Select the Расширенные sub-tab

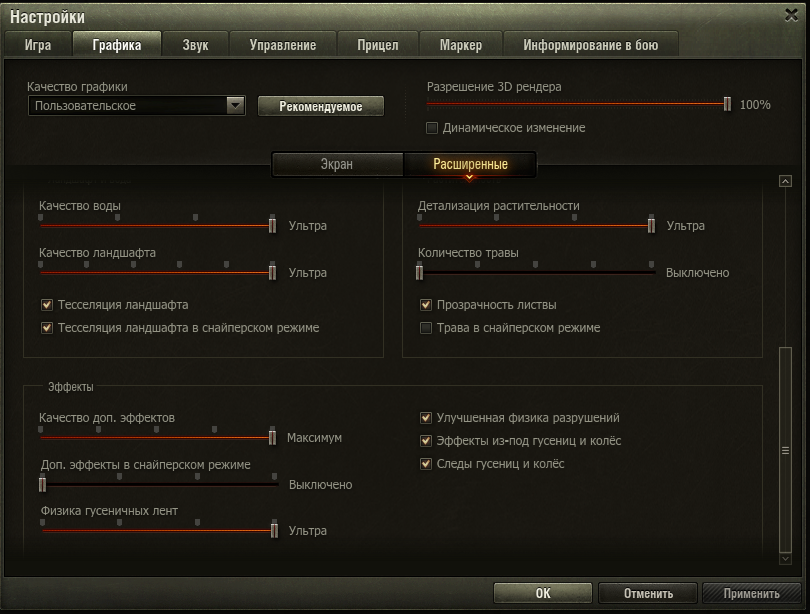(x=470, y=164)
